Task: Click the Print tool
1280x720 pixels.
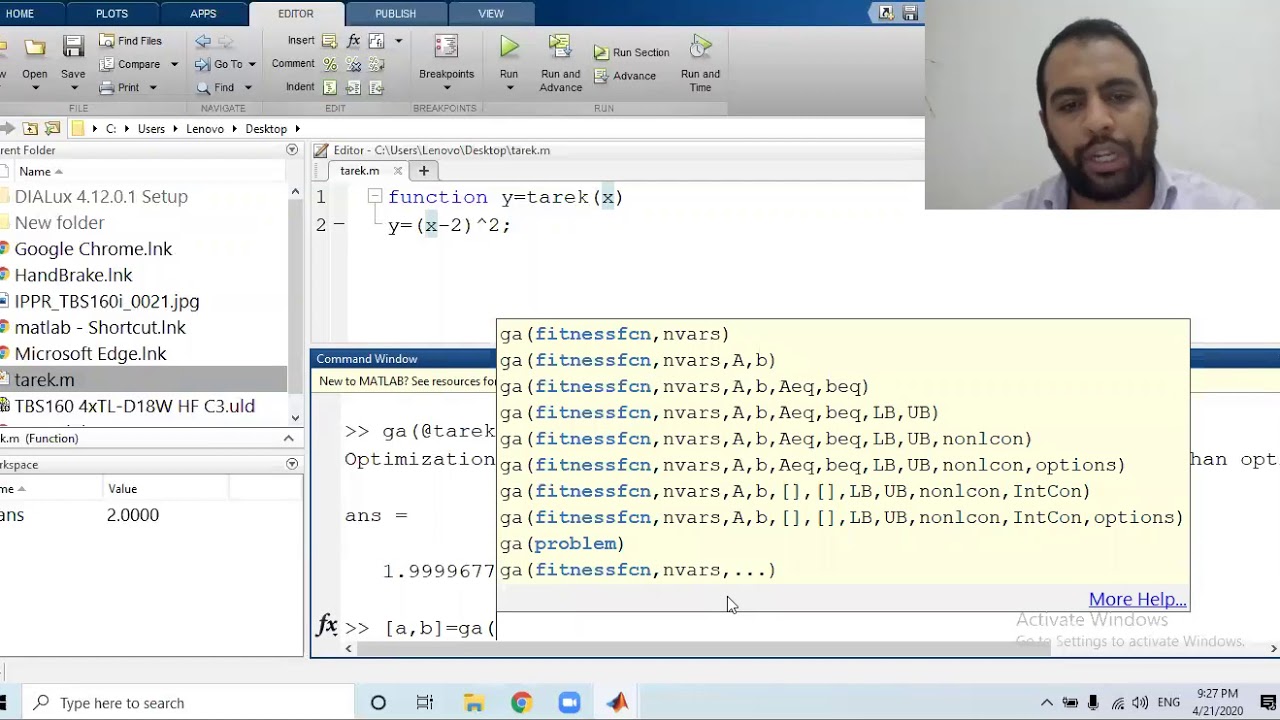Action: (x=120, y=88)
